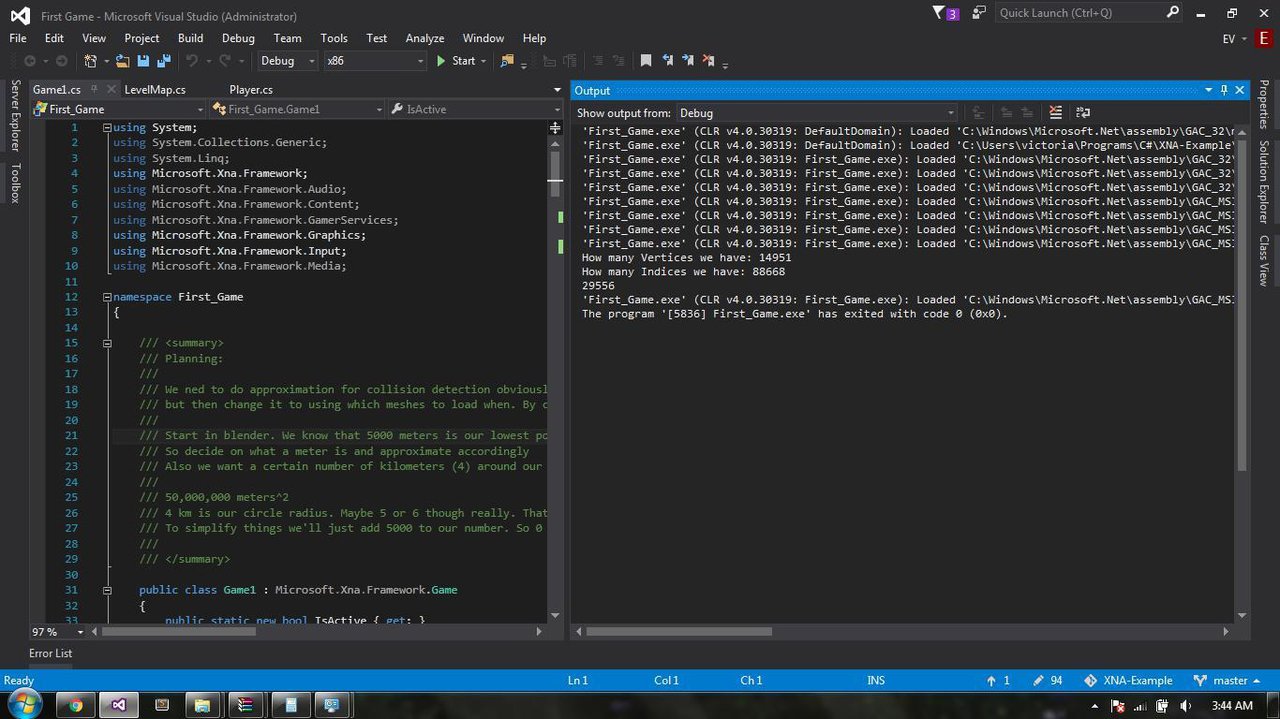
Task: Click the Find in Files toolbar icon
Action: coord(508,61)
